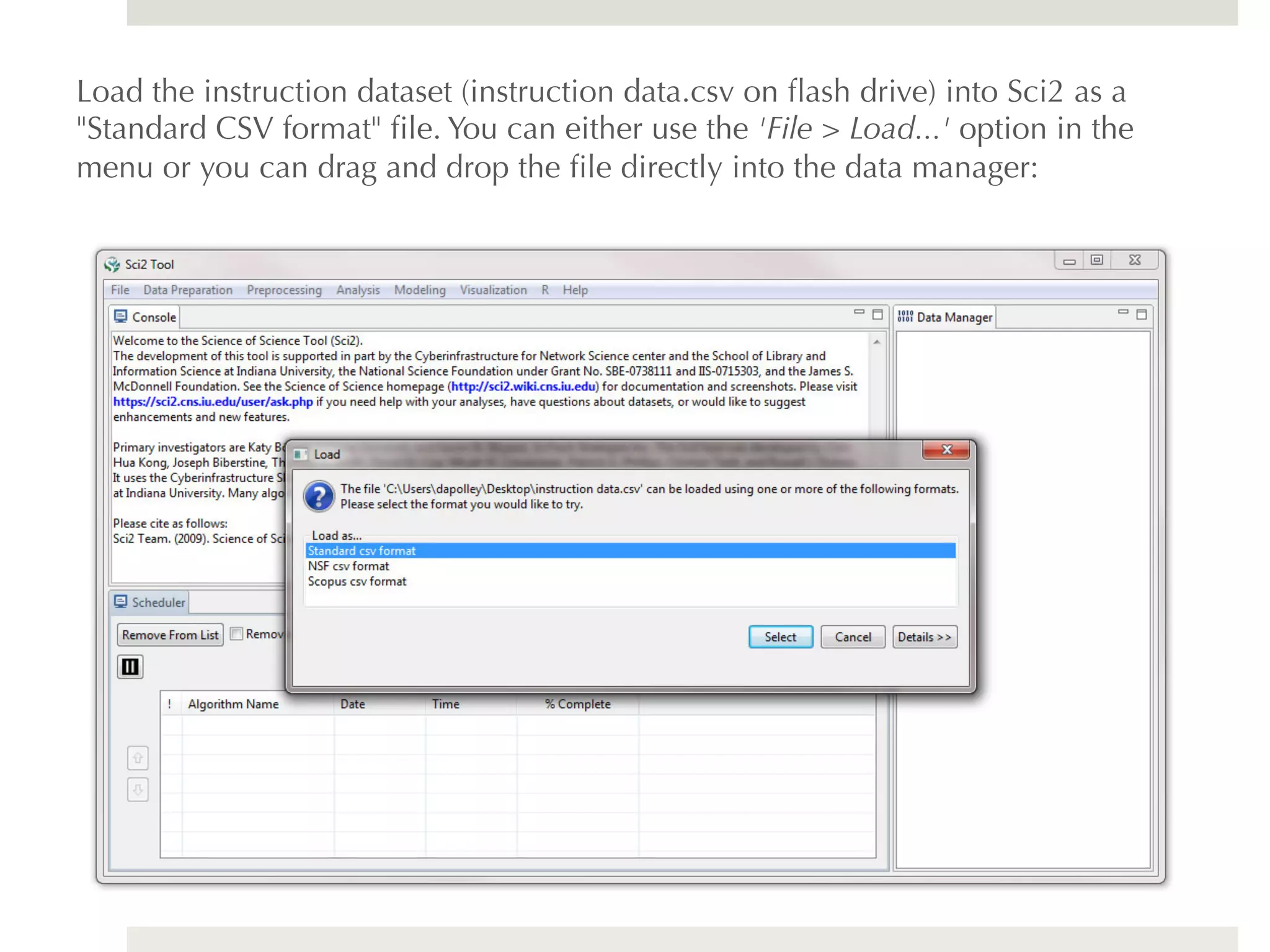
Task: Pause the scheduler with the pause button
Action: [x=130, y=667]
